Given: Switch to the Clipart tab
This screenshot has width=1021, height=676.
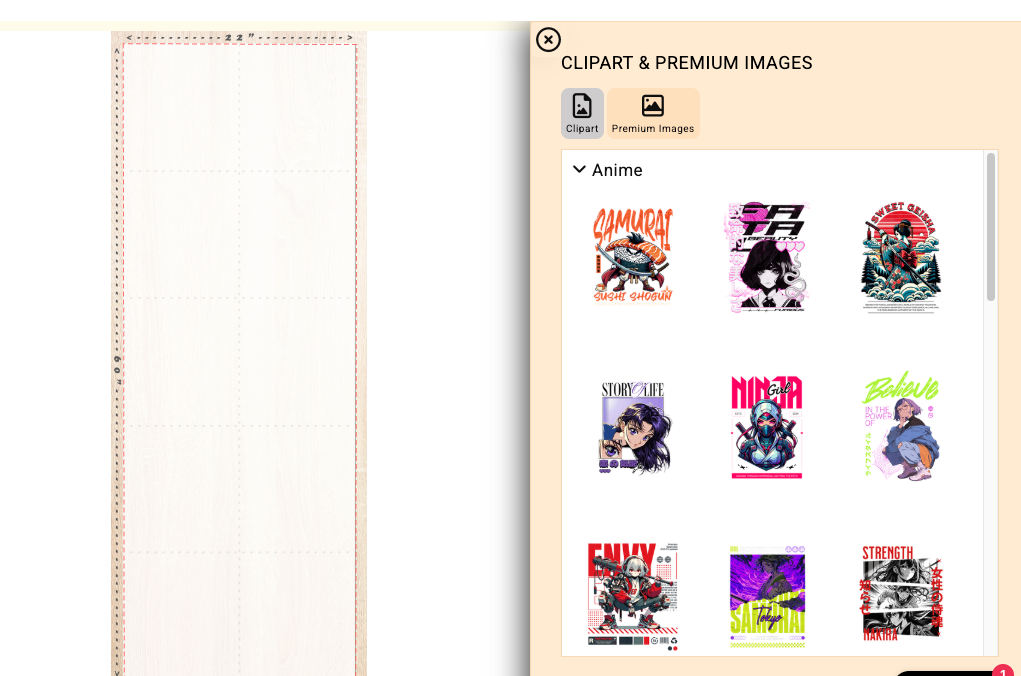Looking at the screenshot, I should coord(582,113).
